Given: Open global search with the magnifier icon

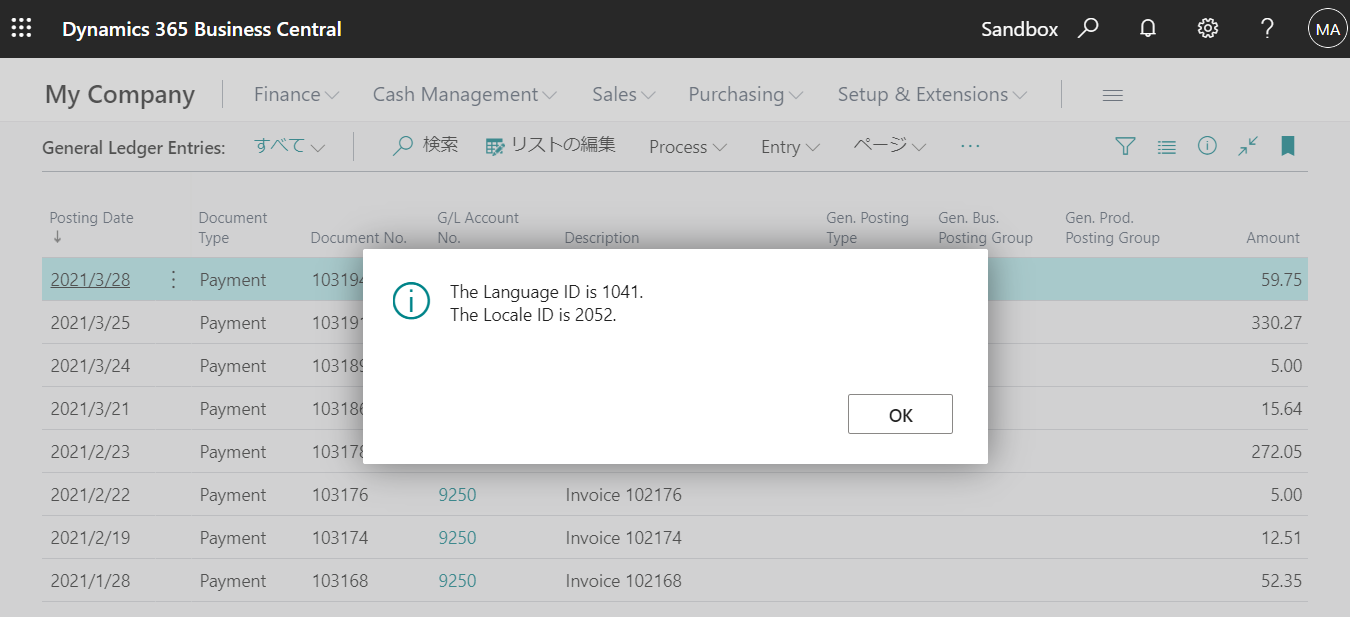Looking at the screenshot, I should coord(1088,28).
